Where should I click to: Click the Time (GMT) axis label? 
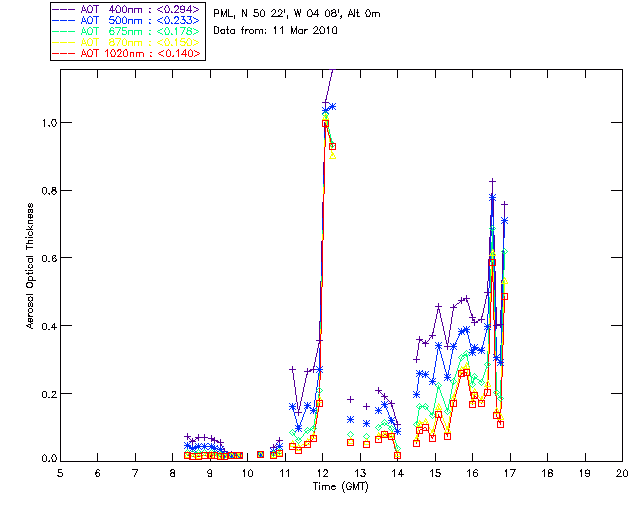coord(340,487)
